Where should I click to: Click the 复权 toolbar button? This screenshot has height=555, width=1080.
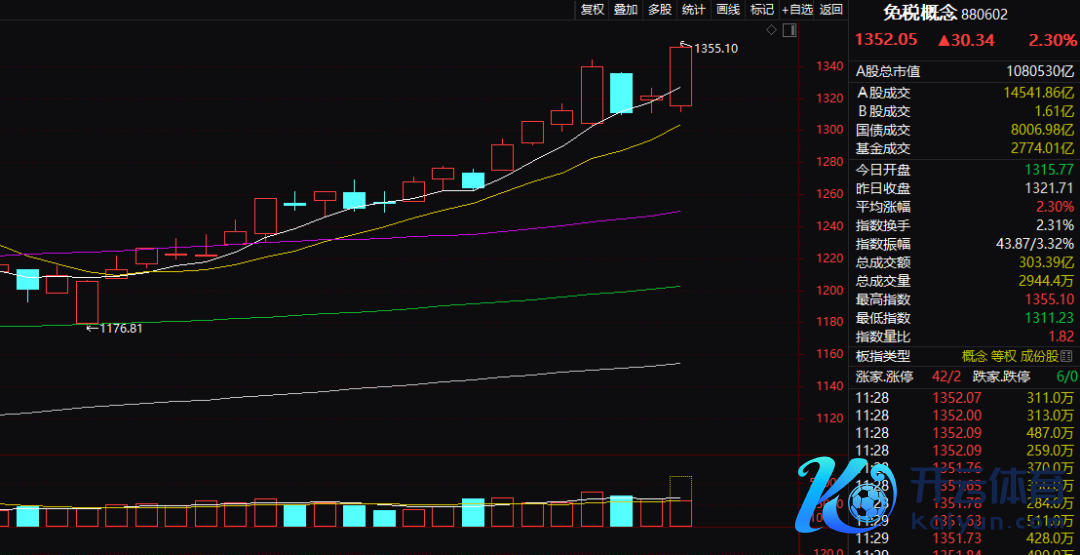tap(592, 10)
